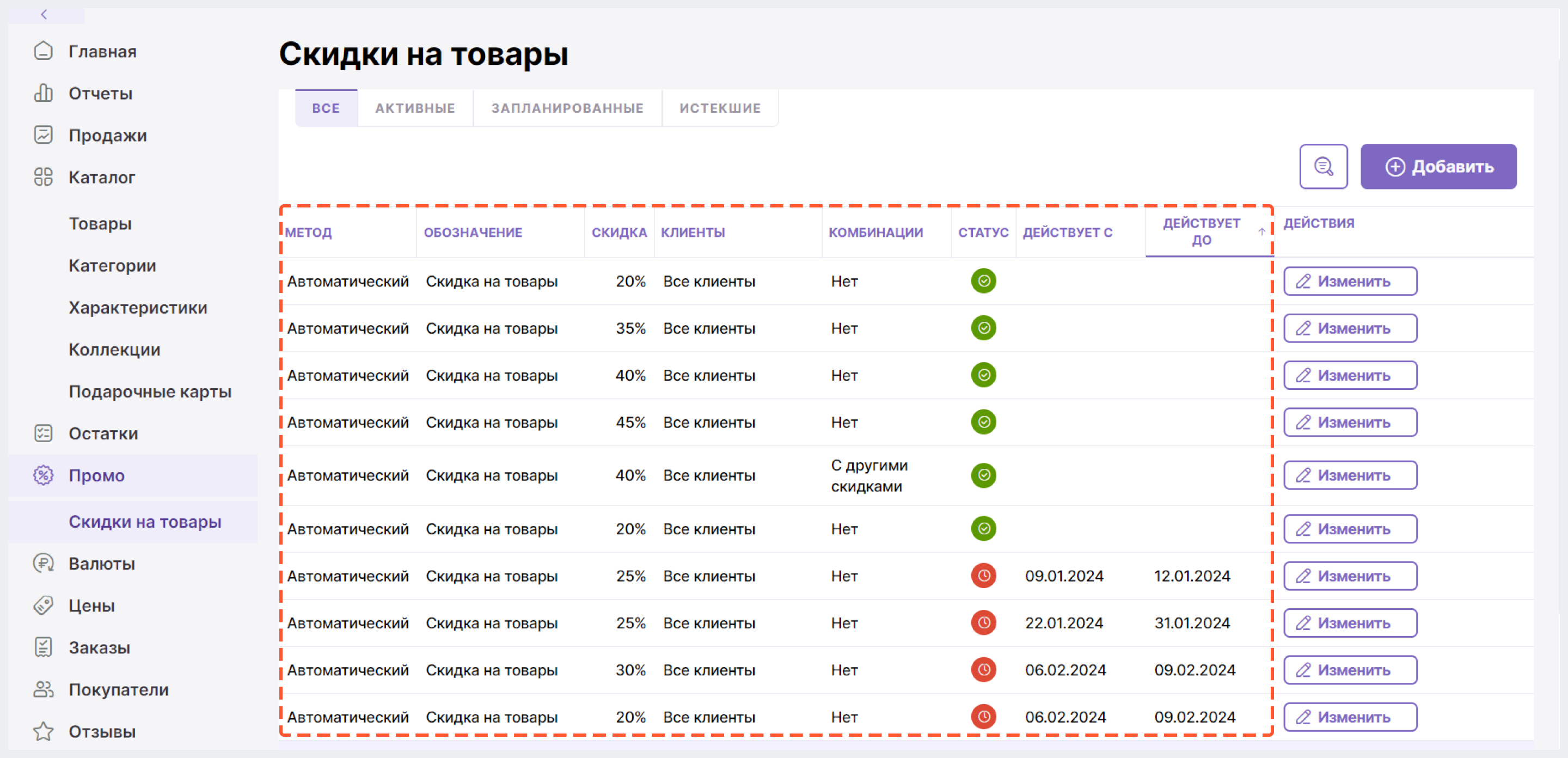Open Продажи label in sidebar
1568x758 pixels.
pyautogui.click(x=108, y=135)
